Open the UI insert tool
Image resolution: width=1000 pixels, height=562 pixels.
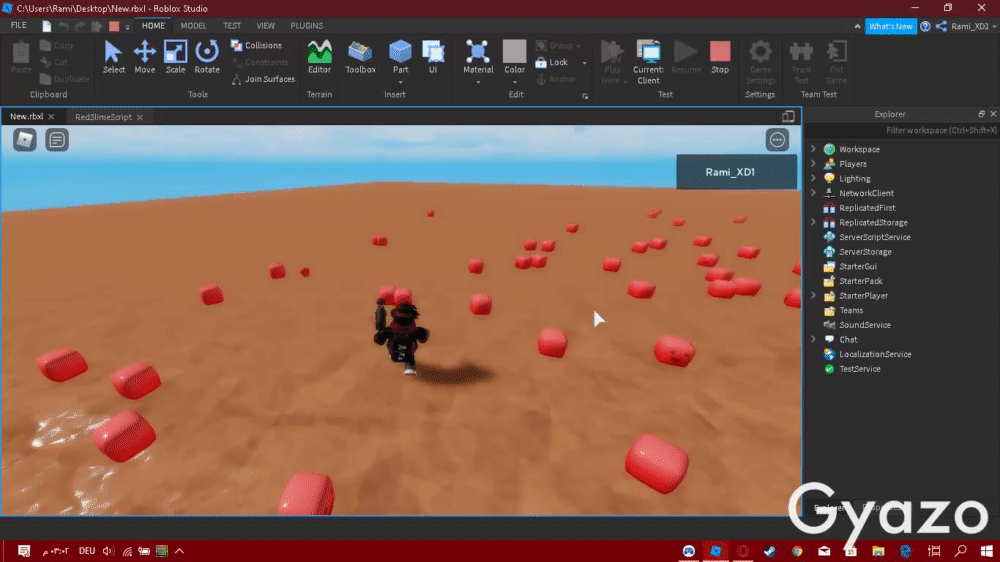433,57
